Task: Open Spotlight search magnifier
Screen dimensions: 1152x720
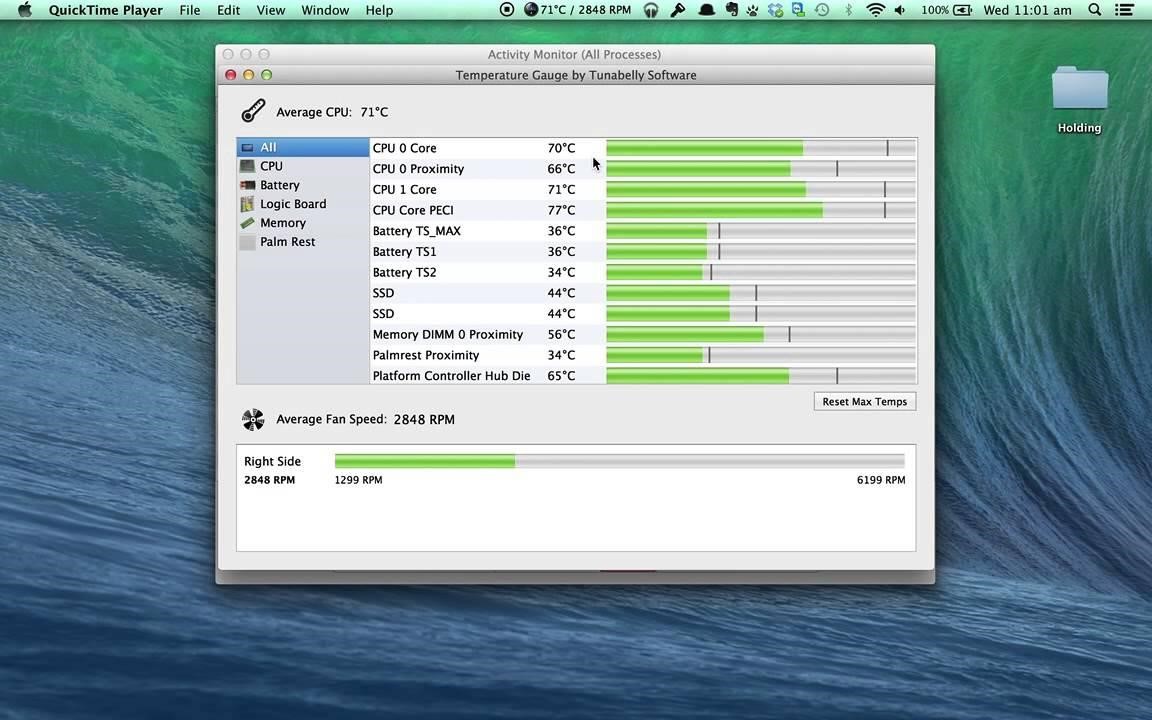Action: tap(1095, 10)
